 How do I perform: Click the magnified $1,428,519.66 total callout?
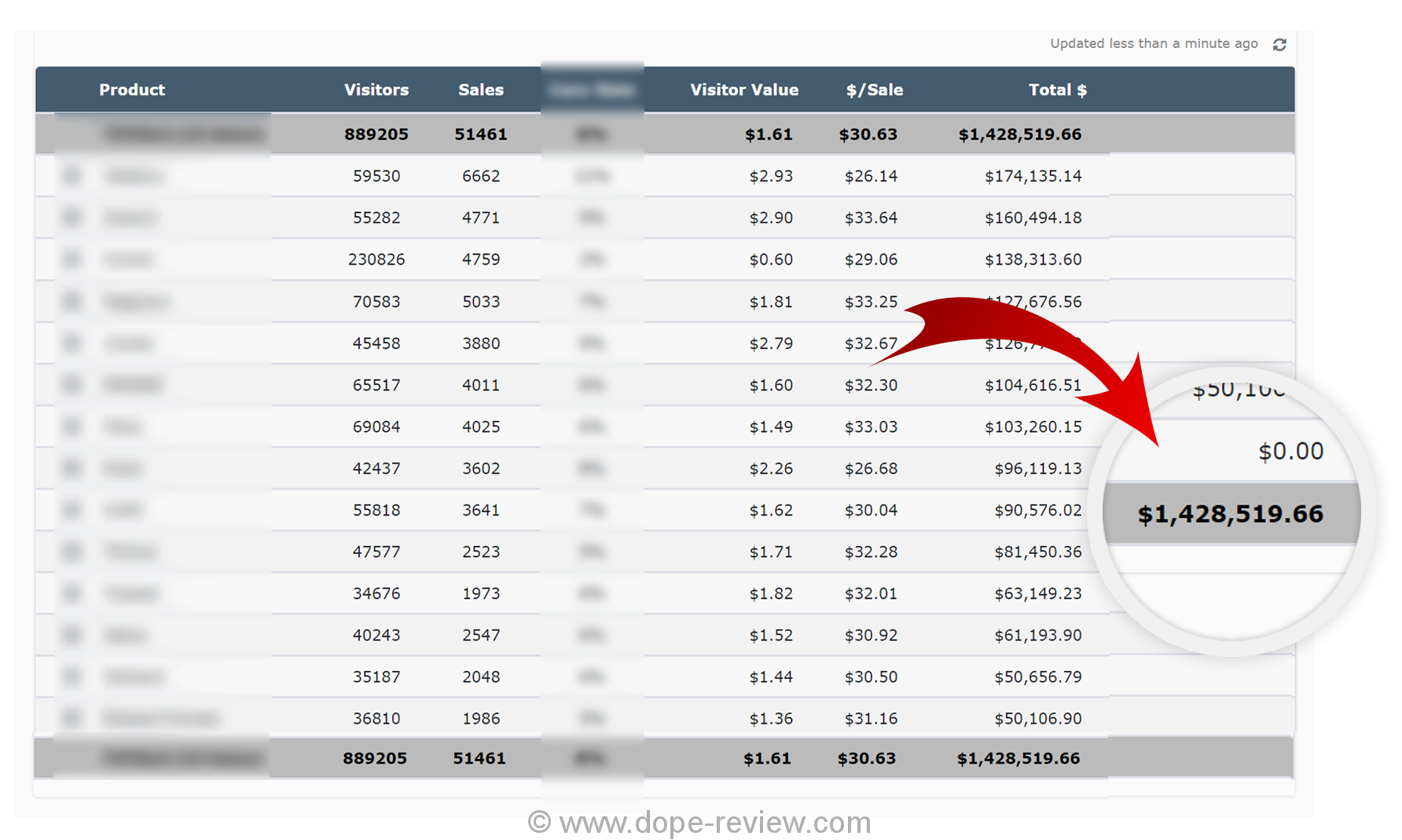[1230, 514]
